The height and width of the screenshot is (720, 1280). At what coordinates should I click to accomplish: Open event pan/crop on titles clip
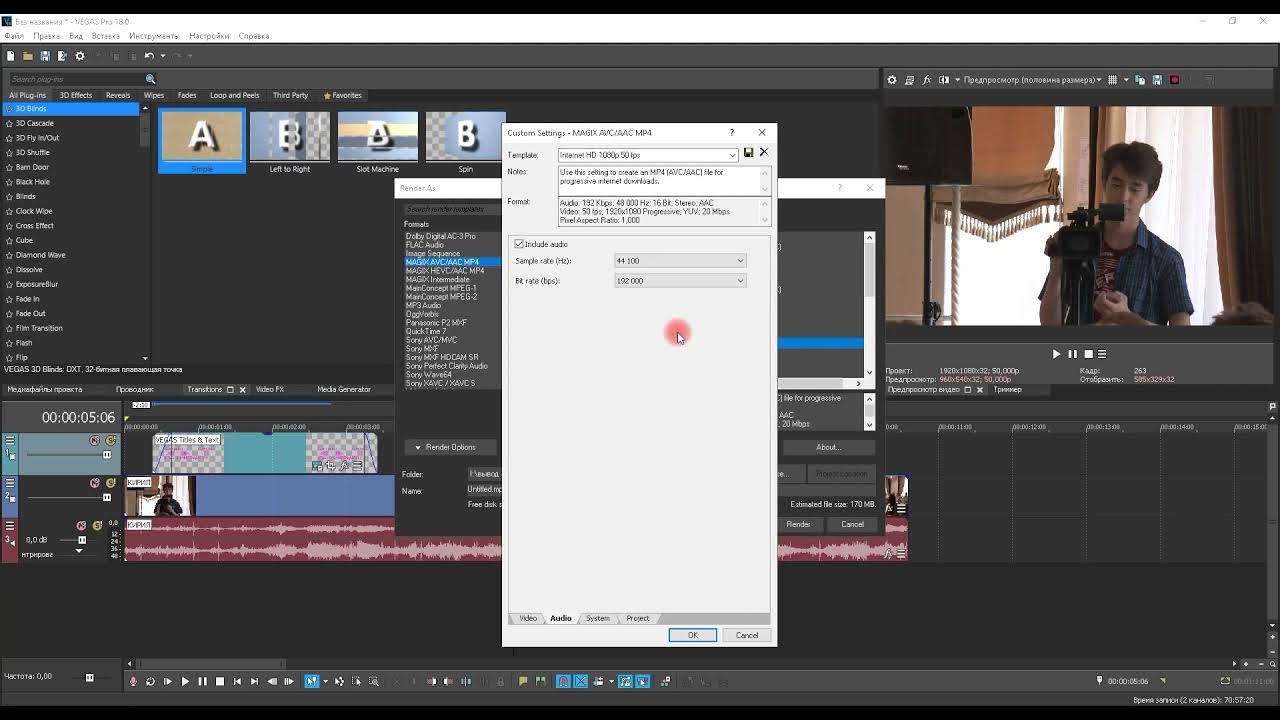pyautogui.click(x=330, y=465)
